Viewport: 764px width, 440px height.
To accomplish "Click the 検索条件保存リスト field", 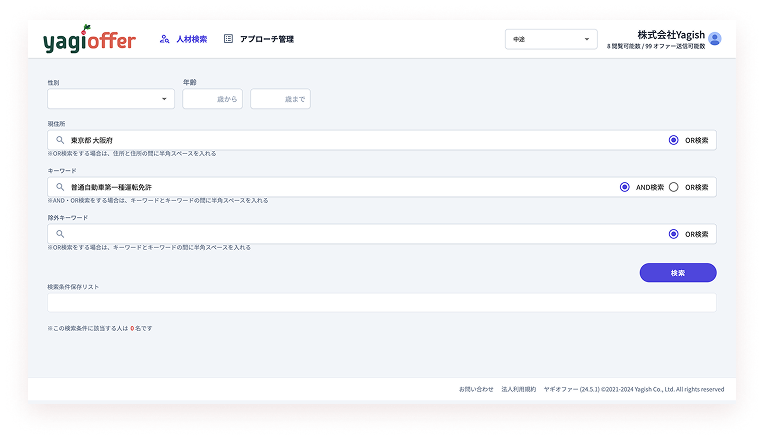I will 382,303.
